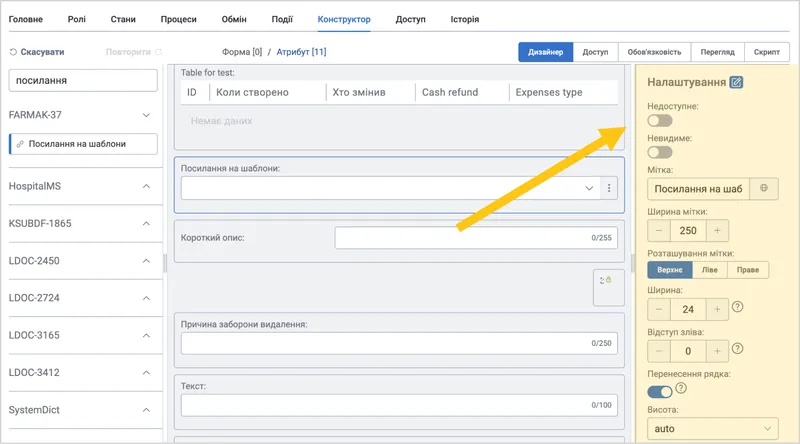Open the Посилання на шаблони dropdown arrow
Viewport: 800px width, 444px height.
(589, 188)
